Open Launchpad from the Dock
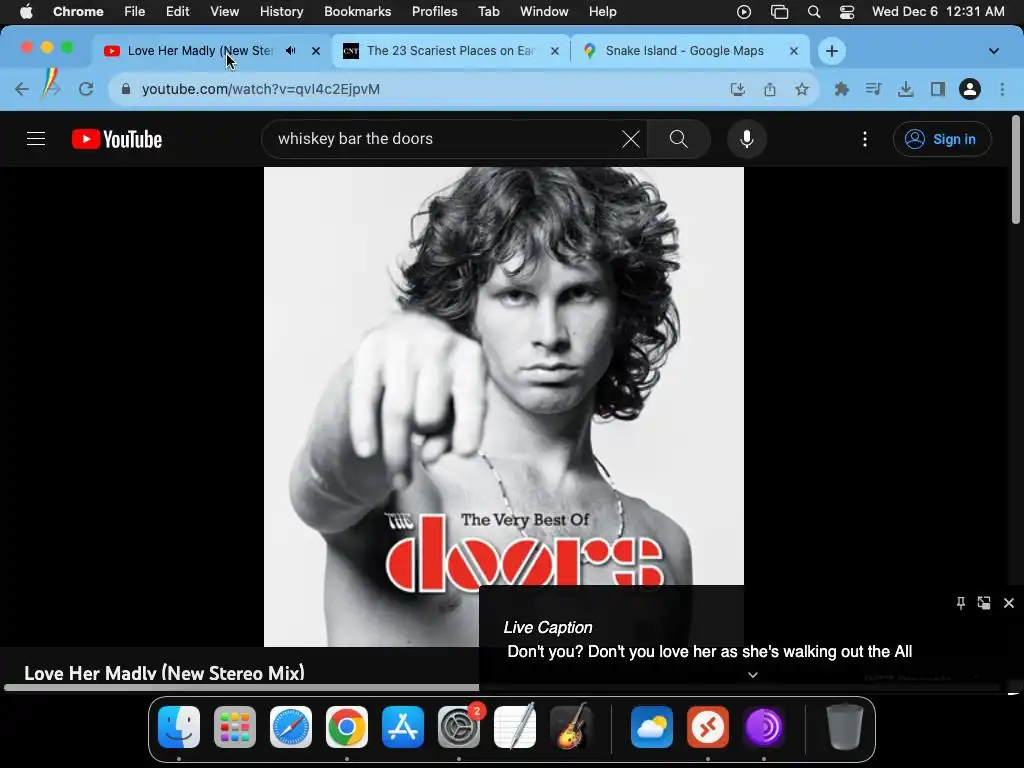 click(x=234, y=726)
